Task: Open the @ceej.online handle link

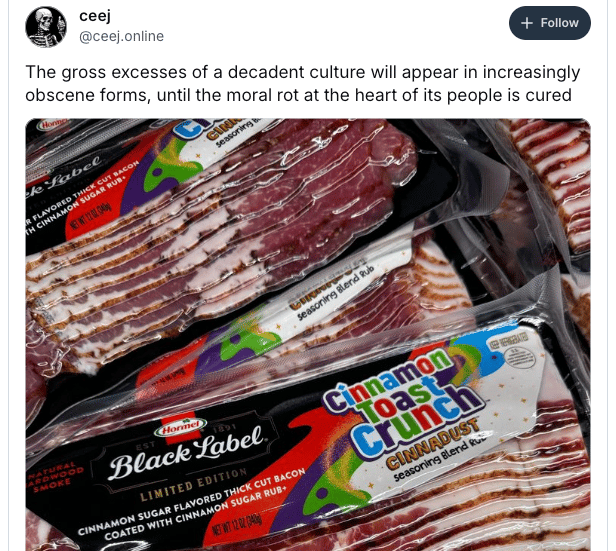Action: click(x=121, y=37)
